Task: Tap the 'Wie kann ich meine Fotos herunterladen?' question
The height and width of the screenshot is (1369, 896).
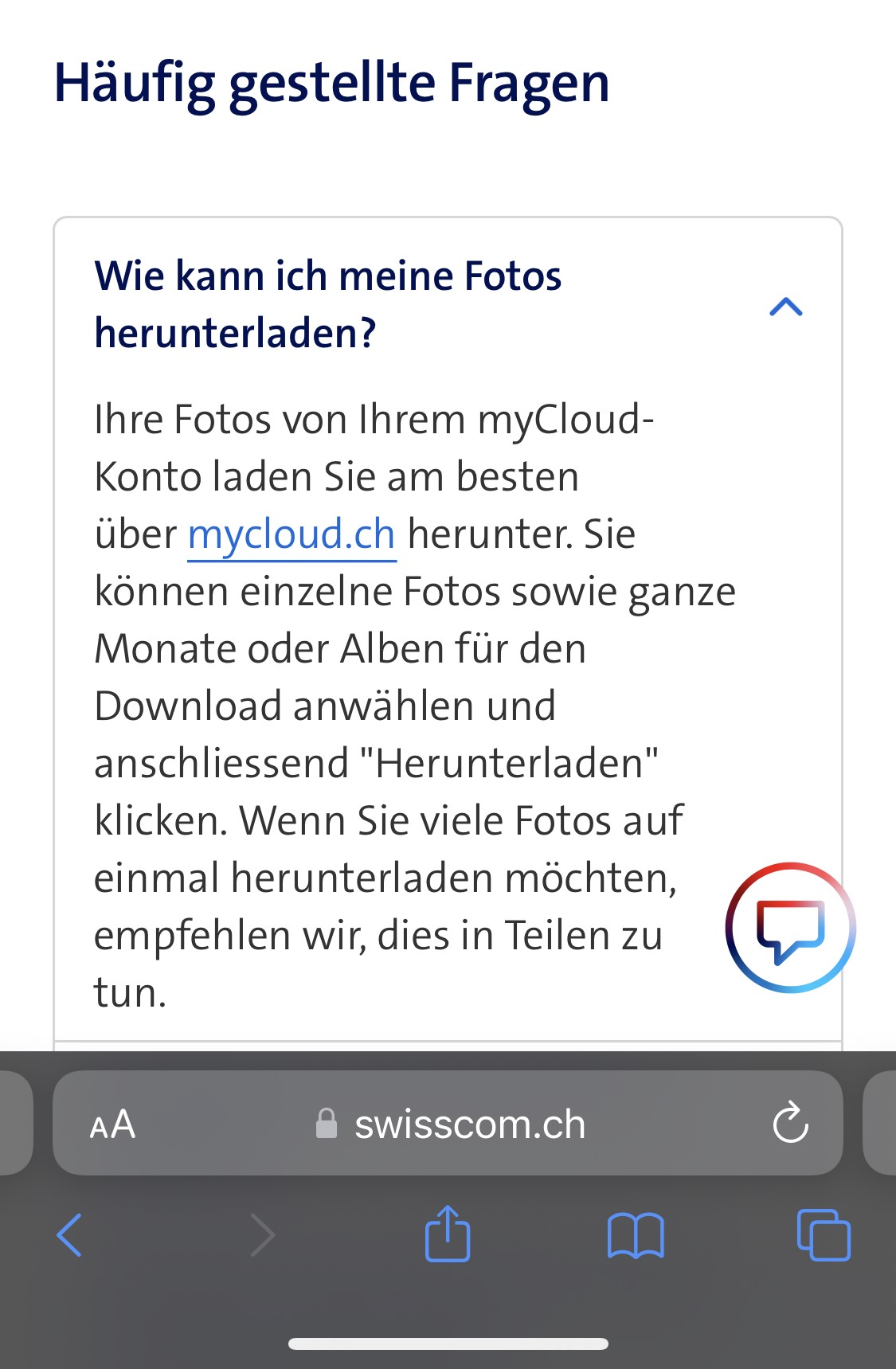Action: coord(328,304)
